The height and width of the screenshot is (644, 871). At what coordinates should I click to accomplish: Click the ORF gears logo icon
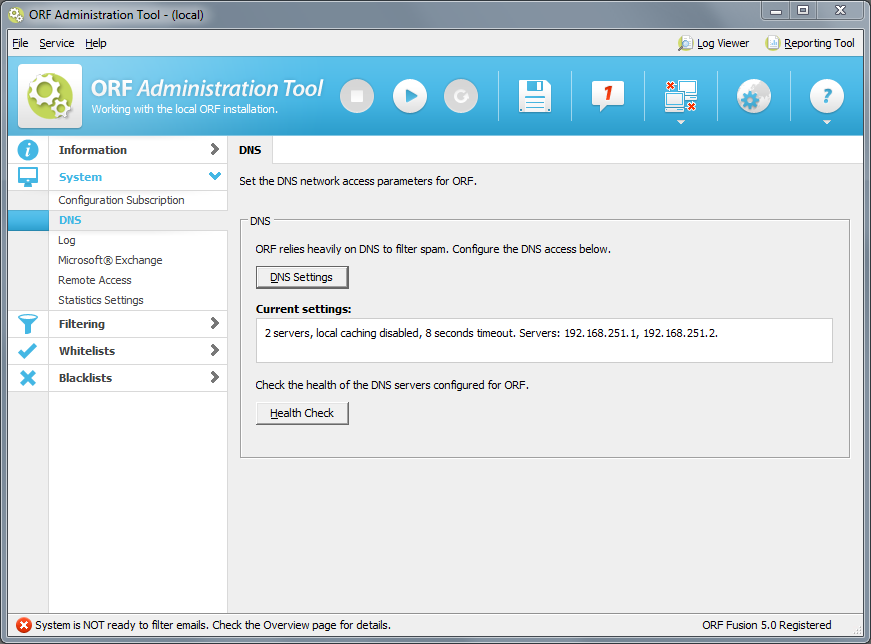50,96
